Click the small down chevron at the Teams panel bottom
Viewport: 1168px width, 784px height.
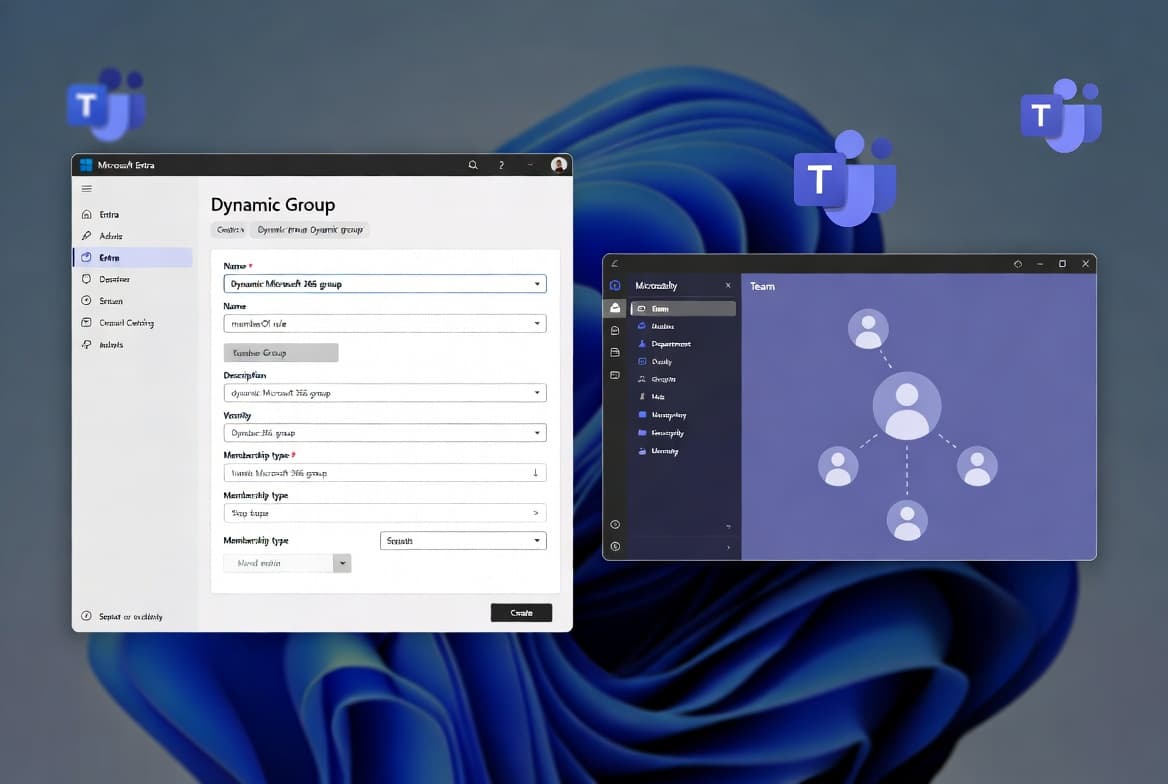728,527
